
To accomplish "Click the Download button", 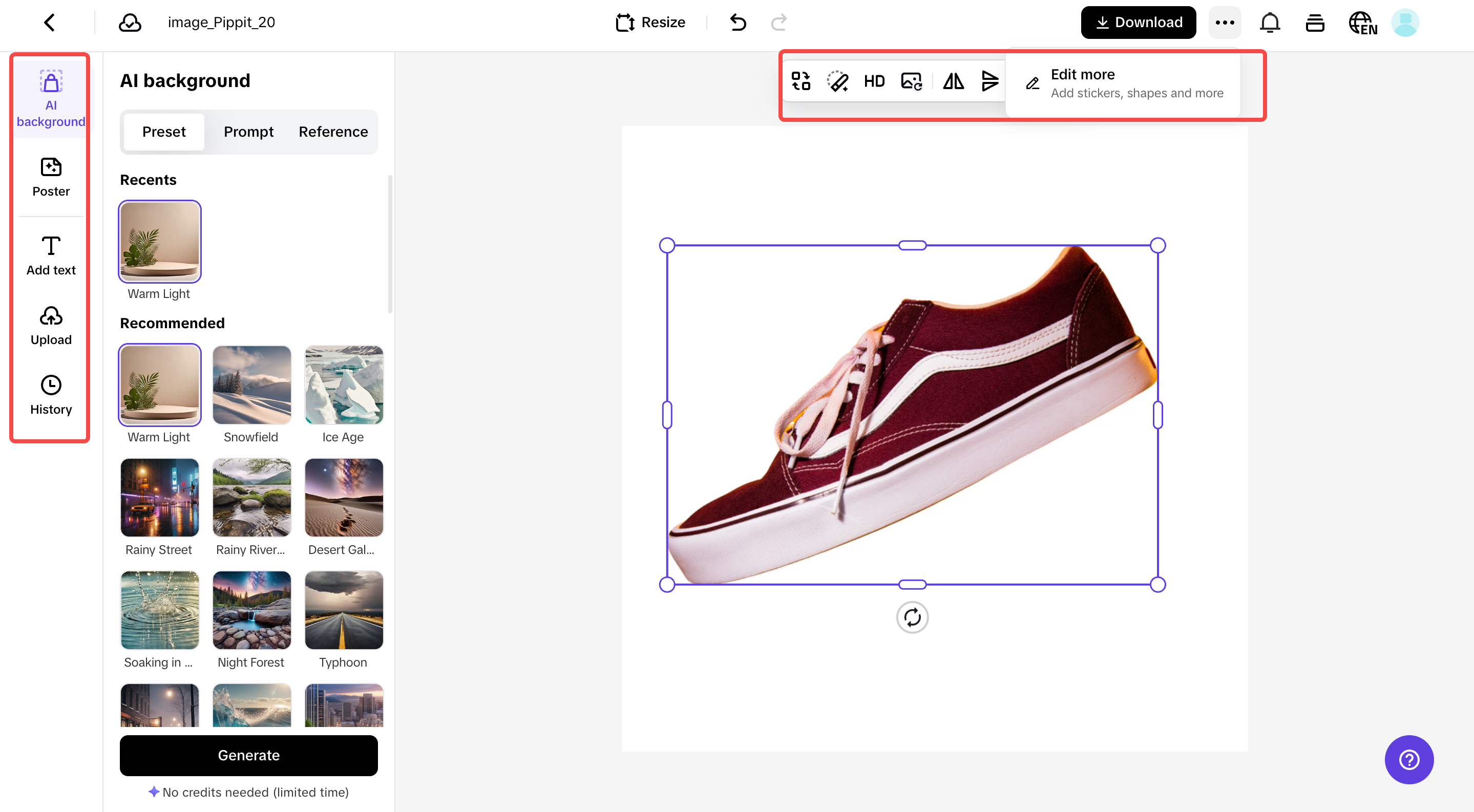I will (1138, 23).
